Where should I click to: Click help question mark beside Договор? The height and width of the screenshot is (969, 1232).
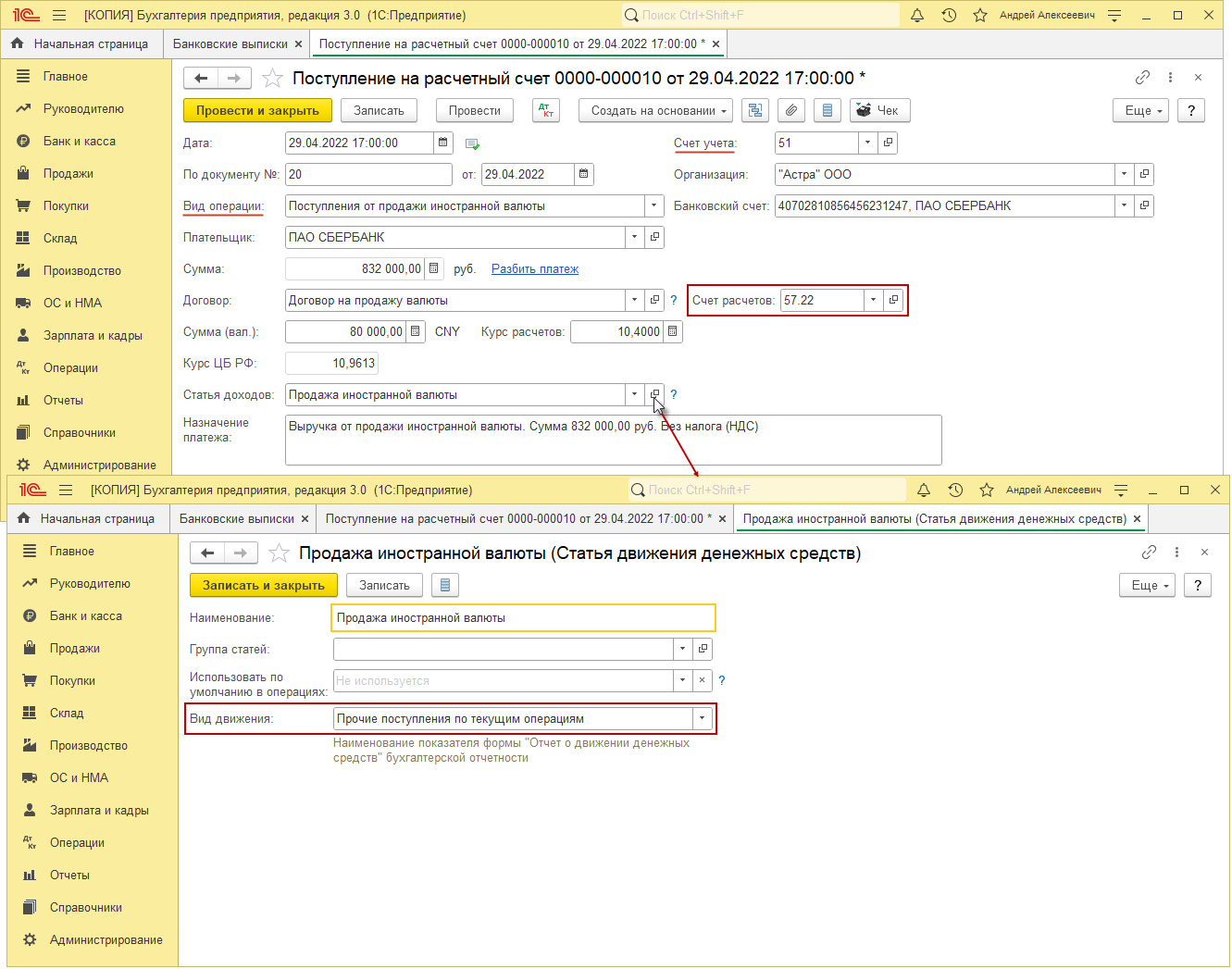(x=674, y=300)
